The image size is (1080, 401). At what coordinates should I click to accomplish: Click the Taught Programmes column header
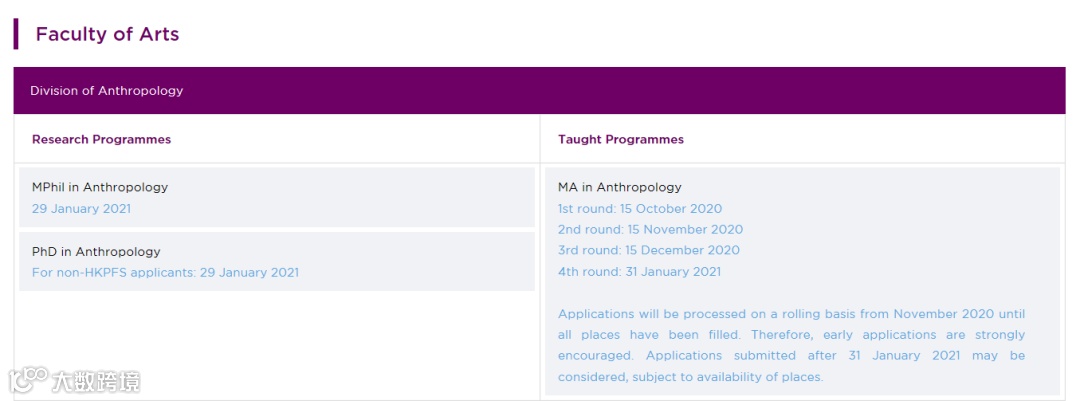(x=620, y=140)
